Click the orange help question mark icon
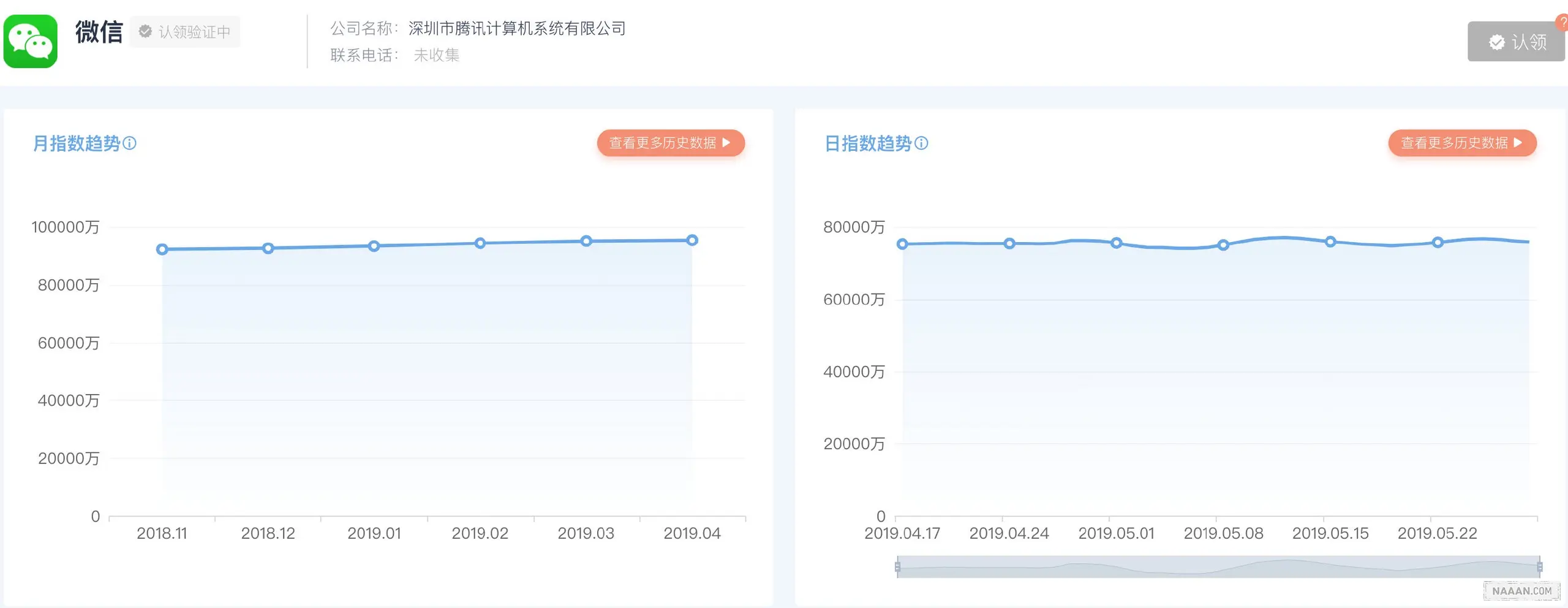The height and width of the screenshot is (608, 1568). click(1562, 22)
